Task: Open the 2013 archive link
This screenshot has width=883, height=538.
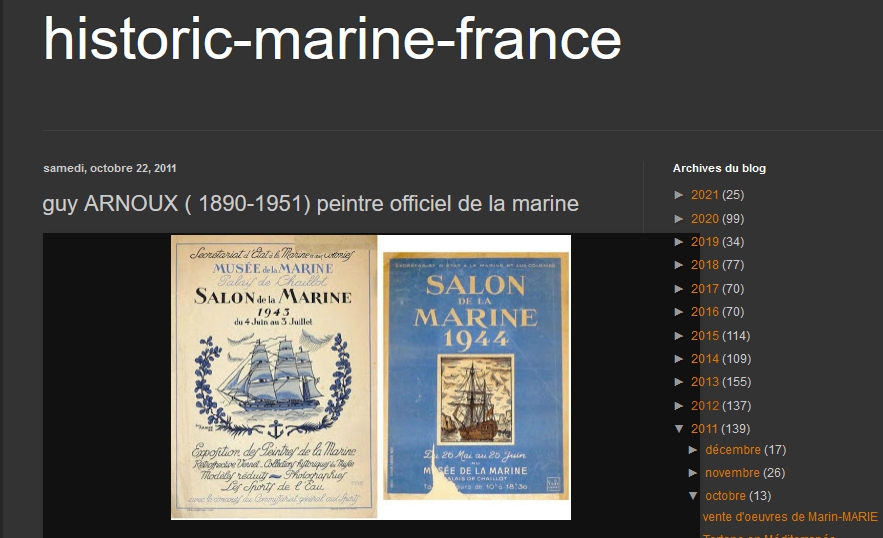Action: coord(704,382)
